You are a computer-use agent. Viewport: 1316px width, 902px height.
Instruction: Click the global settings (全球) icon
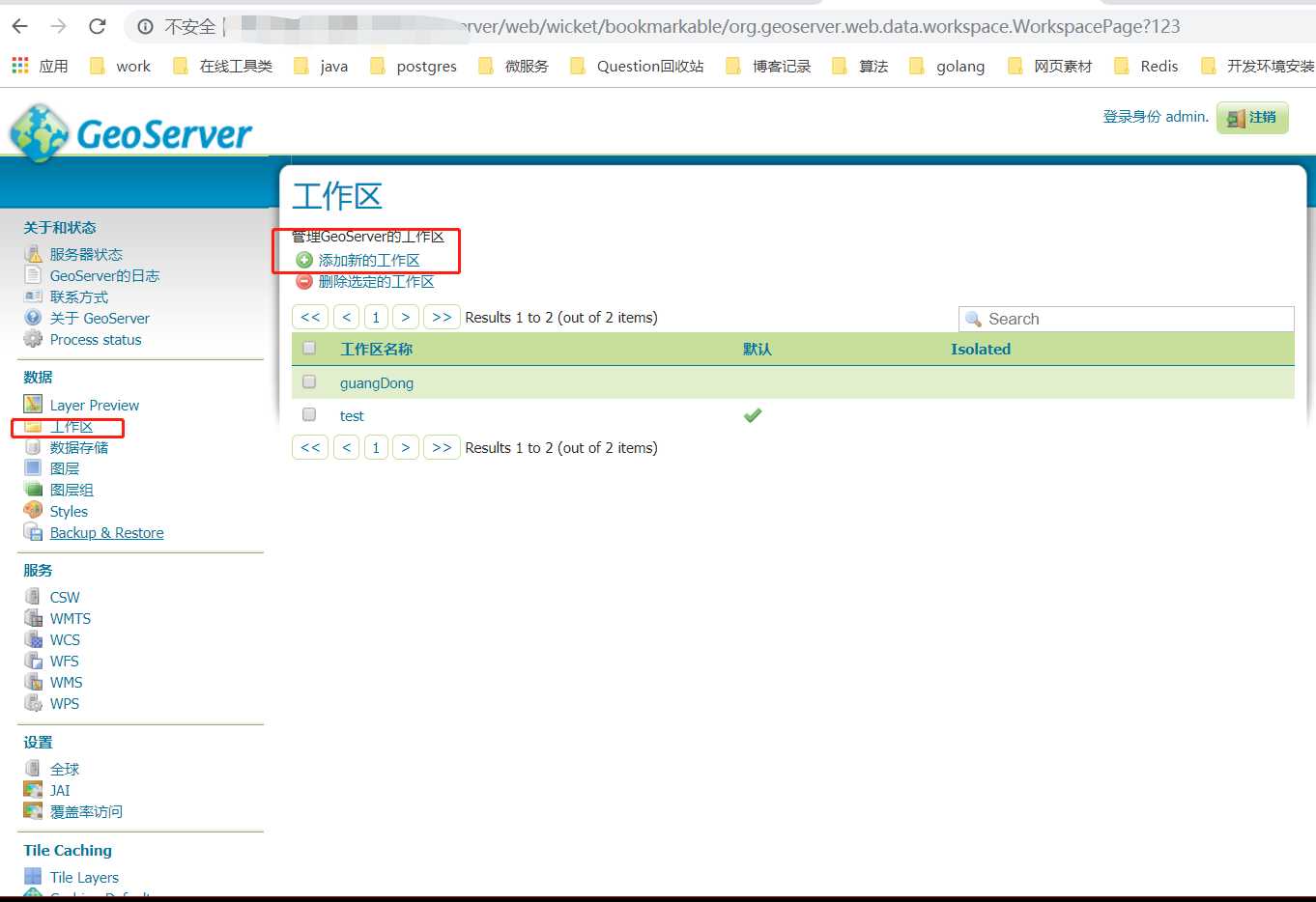click(33, 769)
